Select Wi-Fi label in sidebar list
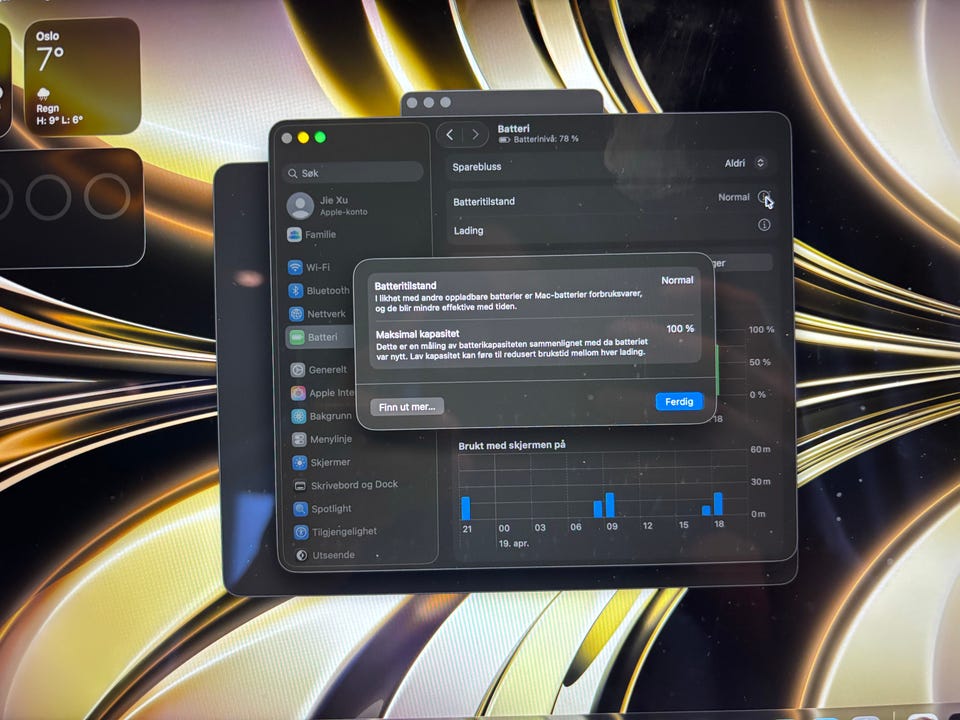The height and width of the screenshot is (720, 960). tap(318, 267)
